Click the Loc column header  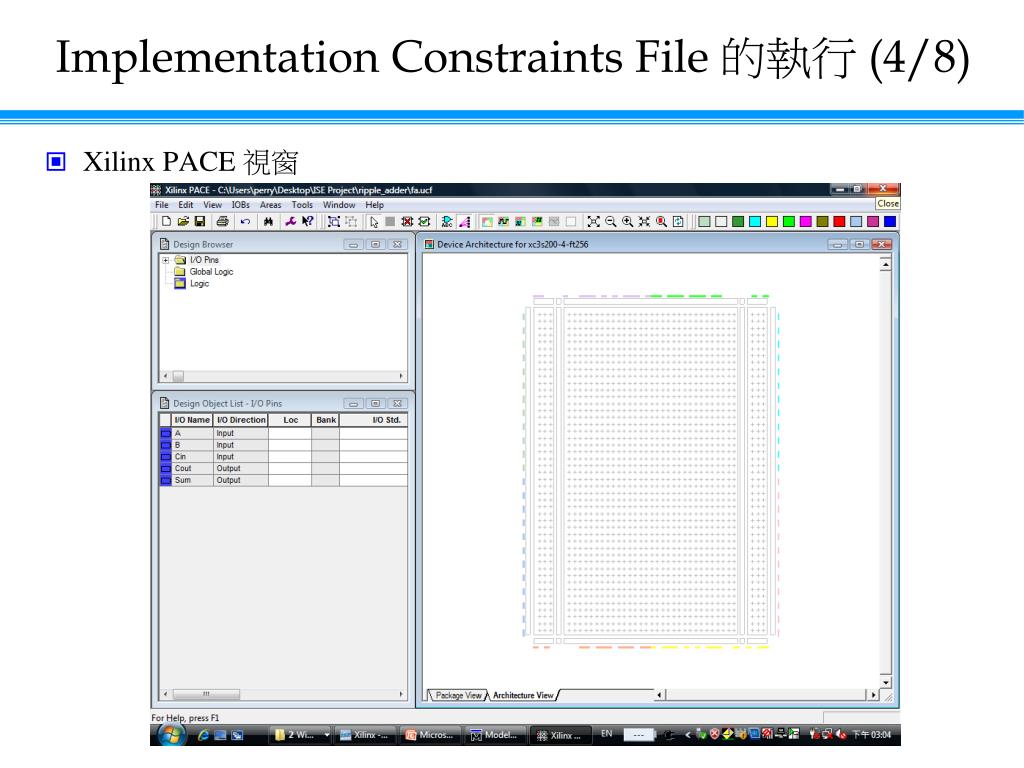point(290,420)
